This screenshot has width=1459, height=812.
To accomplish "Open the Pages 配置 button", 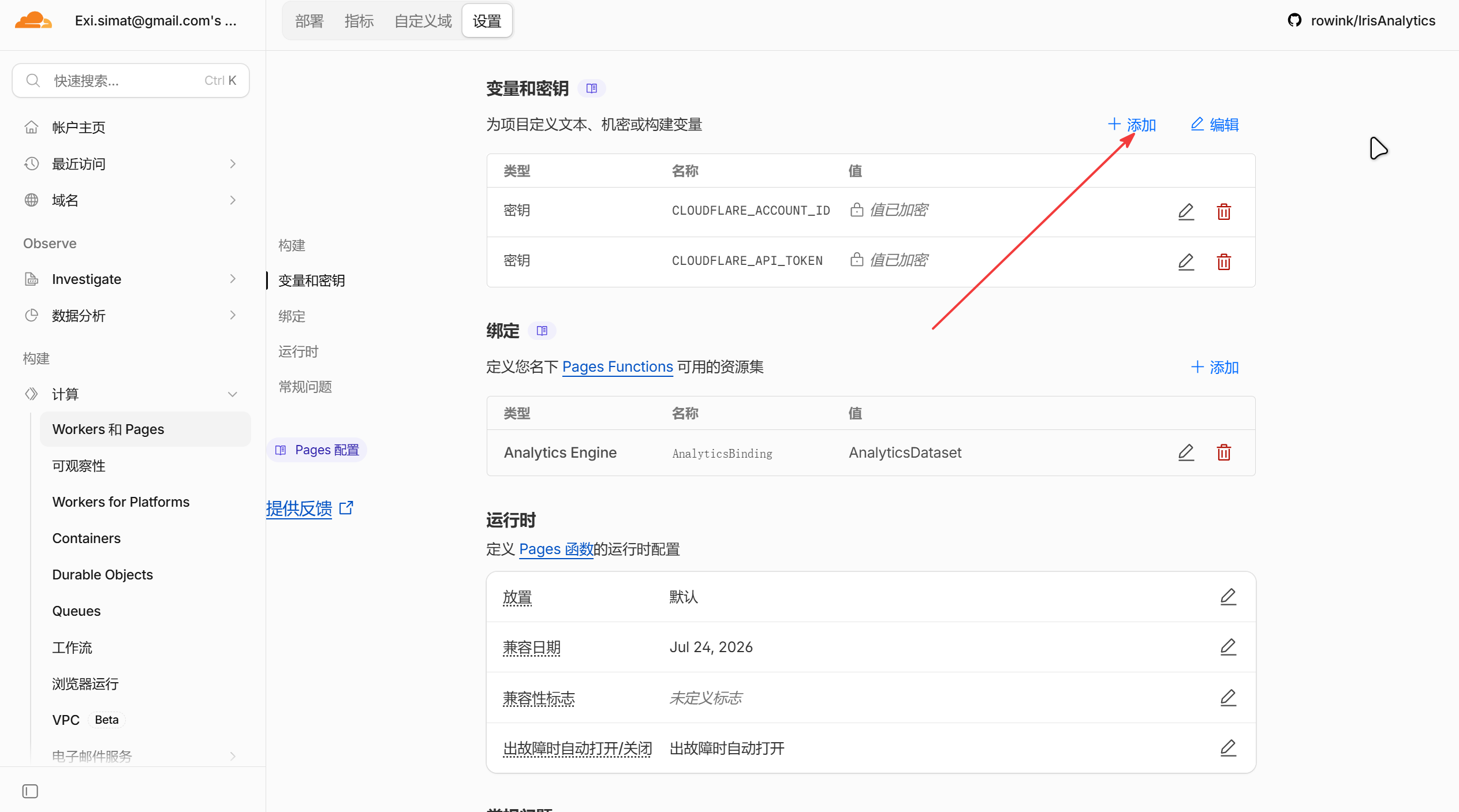I will (317, 450).
